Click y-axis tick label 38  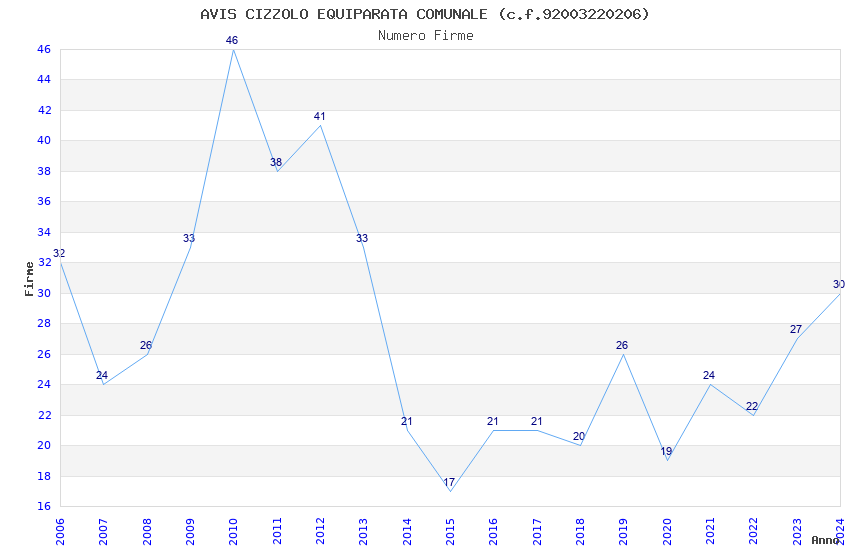(44, 171)
